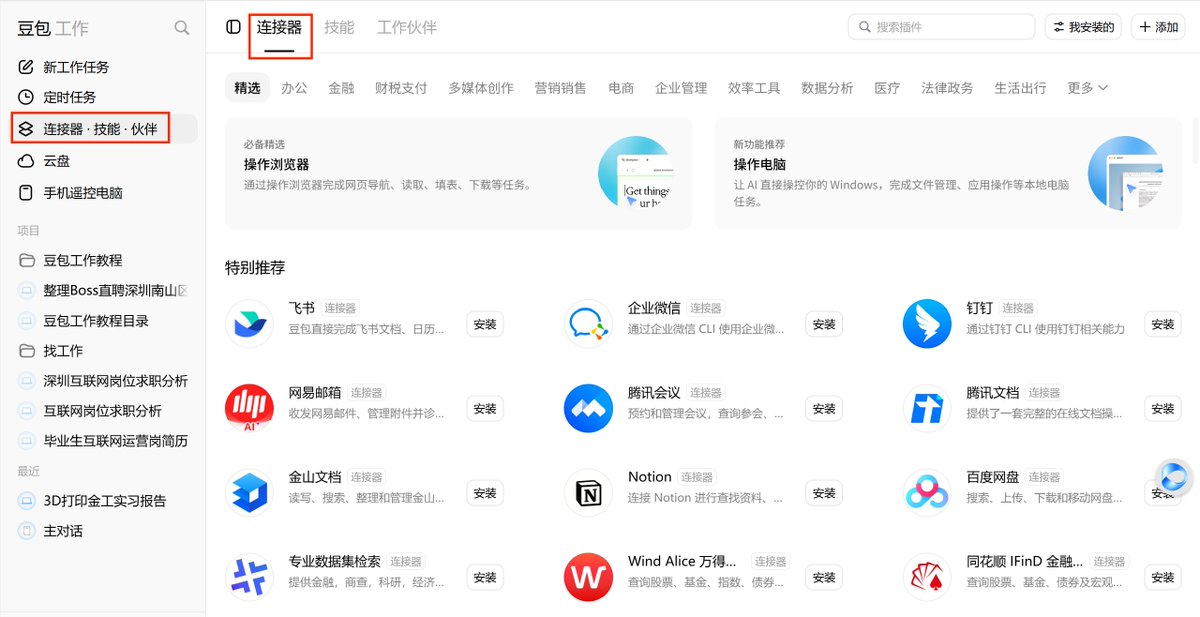Select the 财税支付 category tab
1200x617 pixels.
tap(401, 88)
